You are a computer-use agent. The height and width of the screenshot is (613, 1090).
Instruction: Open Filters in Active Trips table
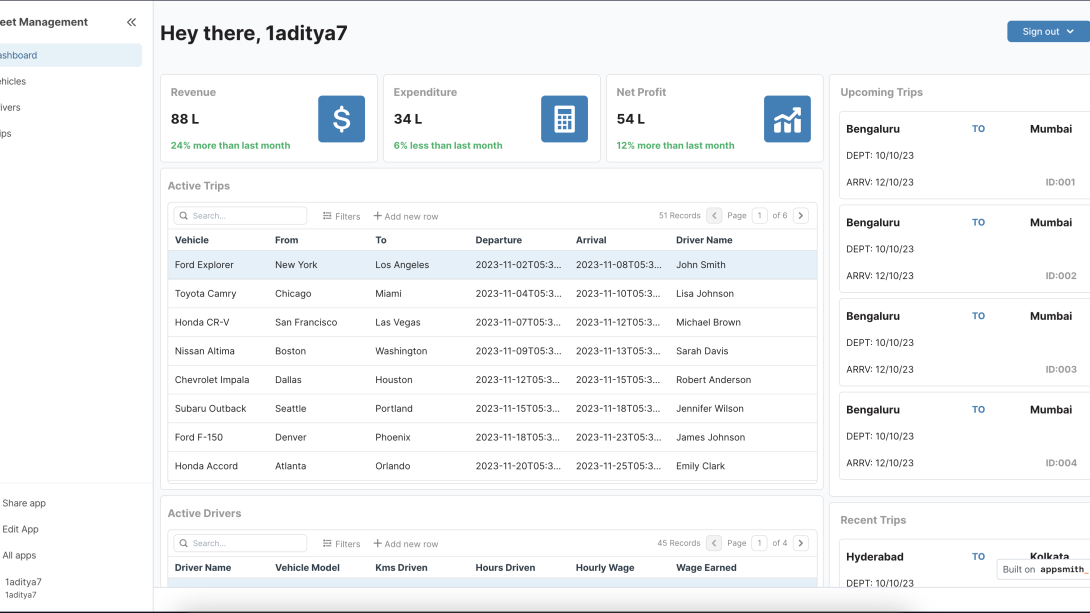click(x=341, y=216)
